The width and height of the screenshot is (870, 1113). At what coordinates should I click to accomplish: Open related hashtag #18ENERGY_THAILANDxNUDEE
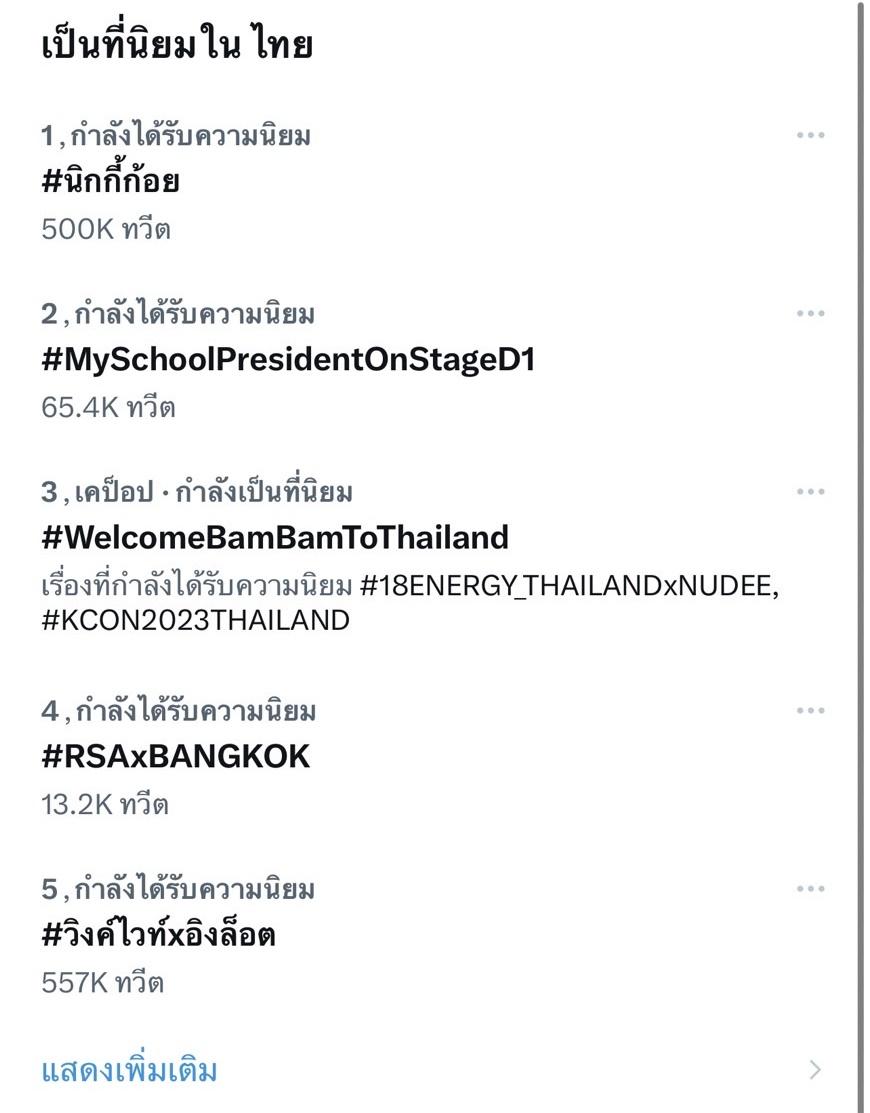point(568,586)
